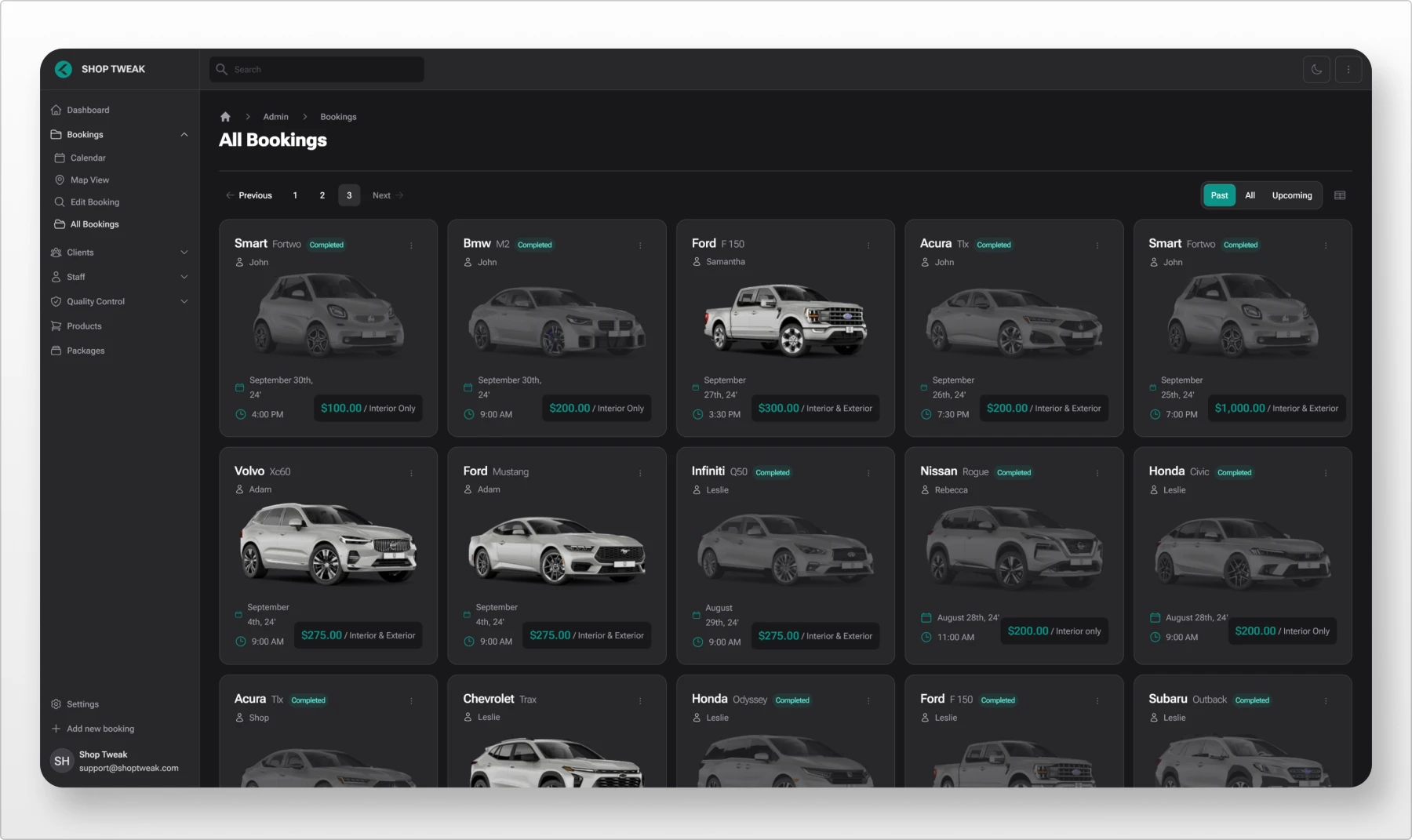This screenshot has width=1412, height=840.
Task: Select All Bookings in sidebar
Action: click(95, 224)
